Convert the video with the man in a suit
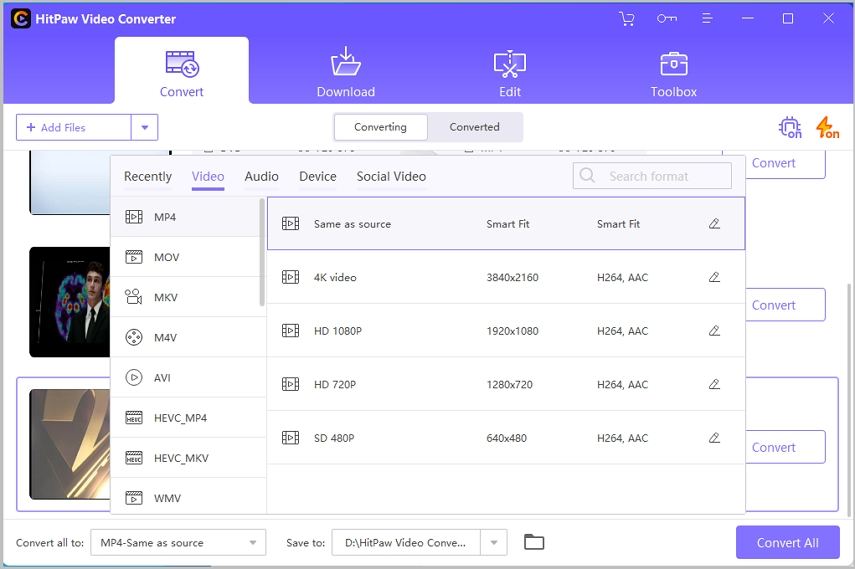This screenshot has width=855, height=569. pyautogui.click(x=785, y=305)
